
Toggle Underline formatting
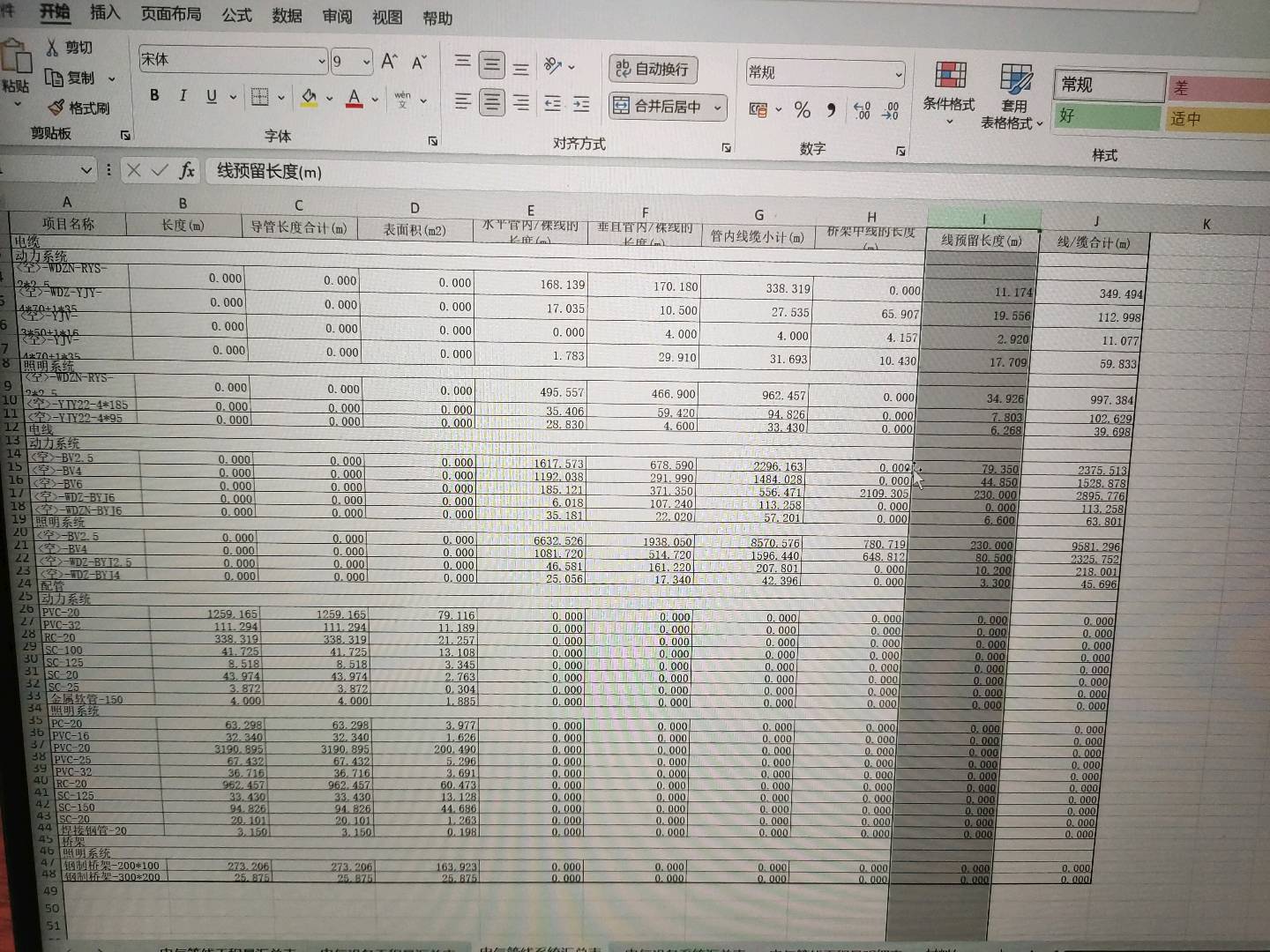coord(212,96)
